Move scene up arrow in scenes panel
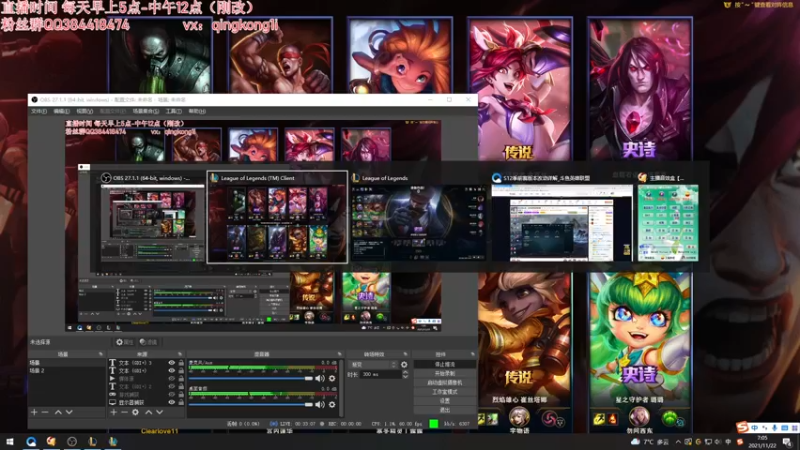Viewport: 800px width, 450px height. pyautogui.click(x=58, y=412)
